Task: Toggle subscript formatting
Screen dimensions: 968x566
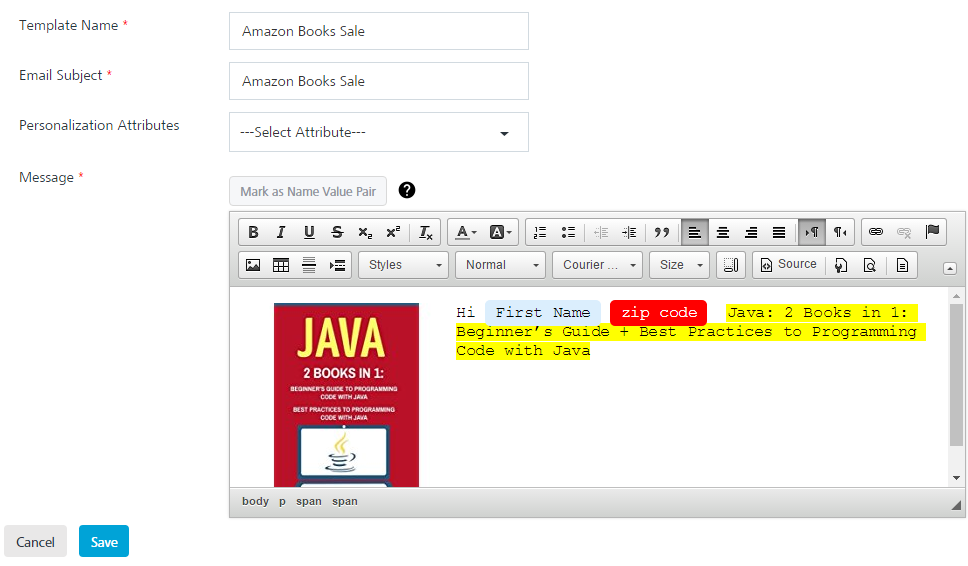Action: pyautogui.click(x=365, y=232)
